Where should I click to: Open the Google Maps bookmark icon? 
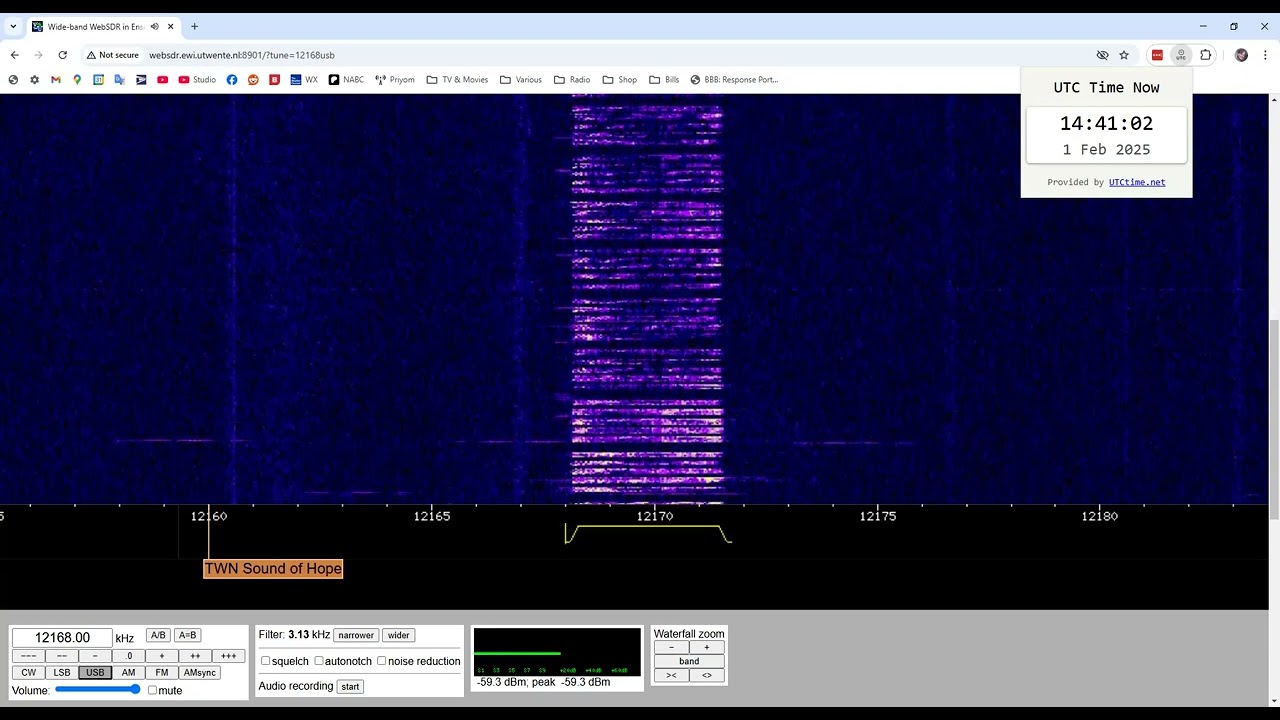click(77, 80)
